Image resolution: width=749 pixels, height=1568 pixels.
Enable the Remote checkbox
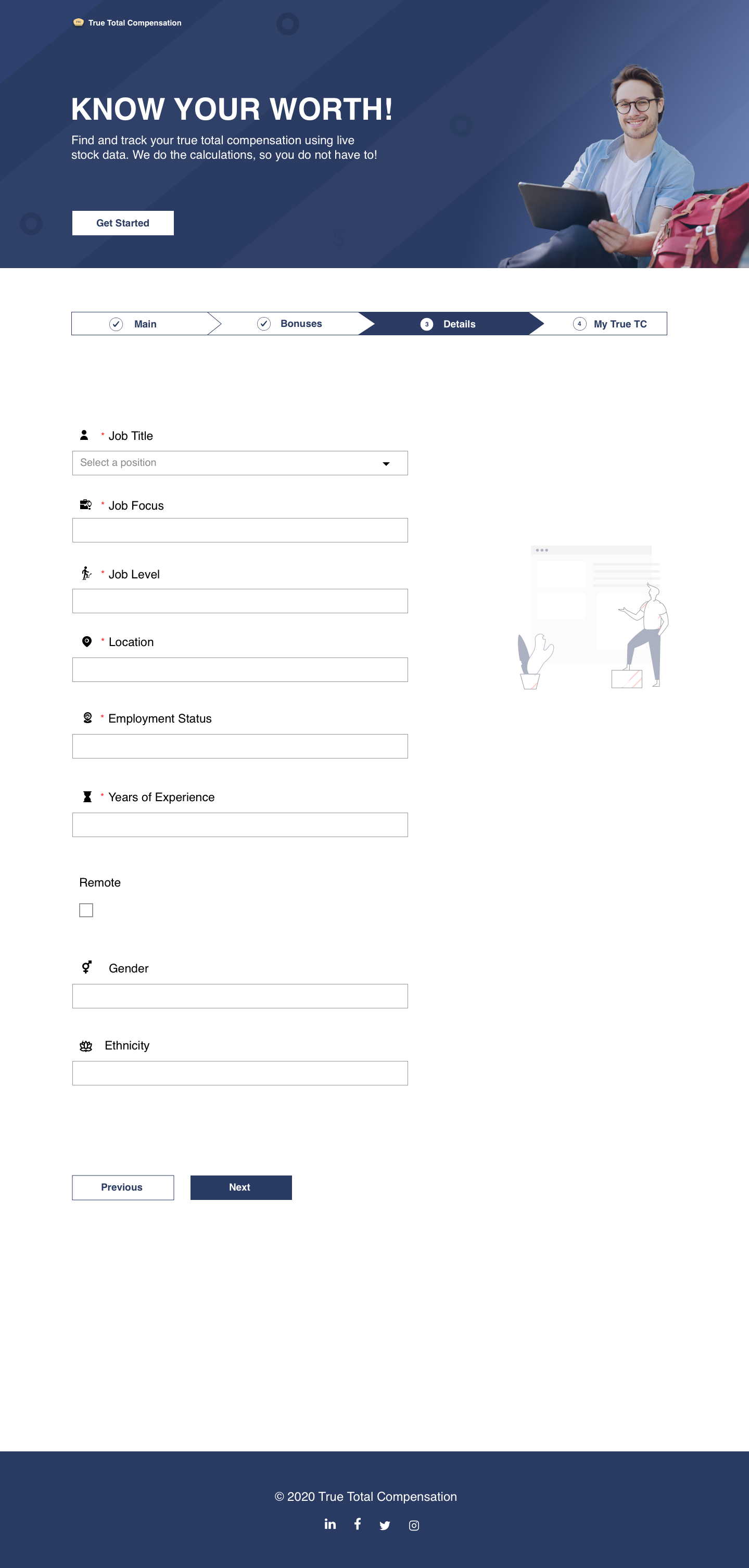click(x=86, y=910)
